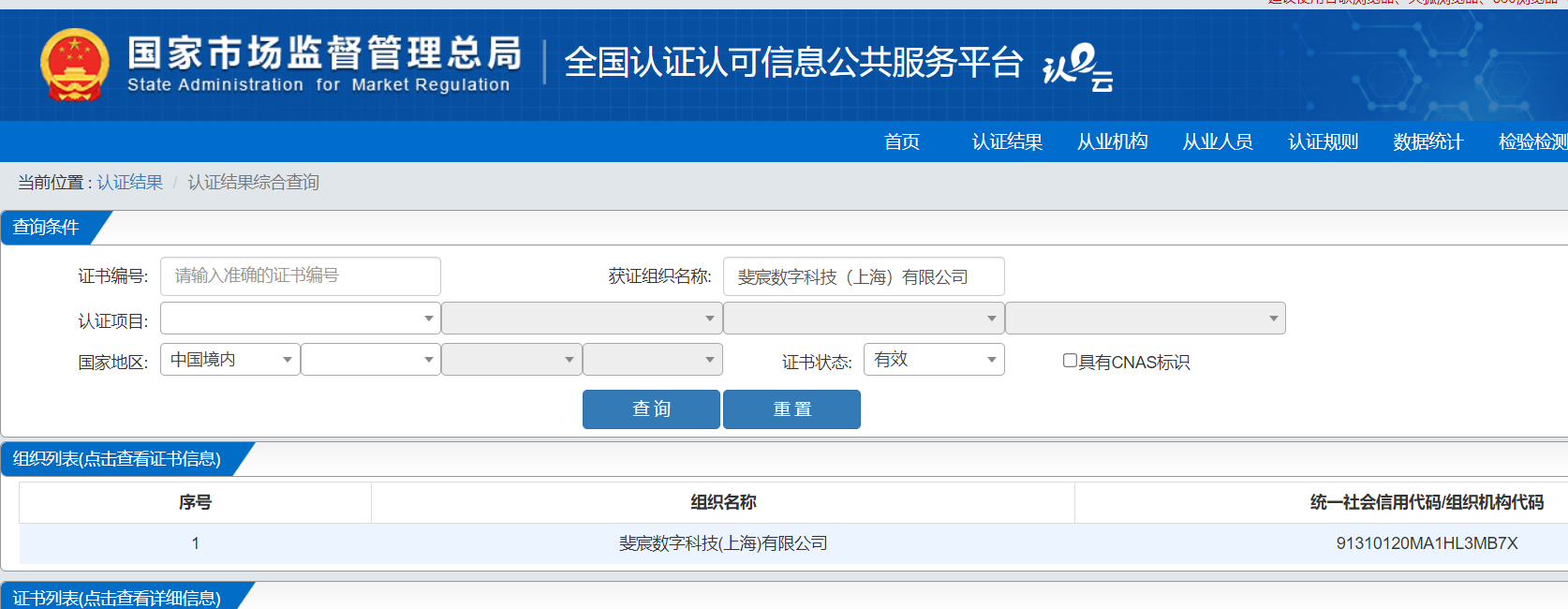Open the province dropdown beside 中国境内
The image size is (1568, 609).
tap(371, 360)
